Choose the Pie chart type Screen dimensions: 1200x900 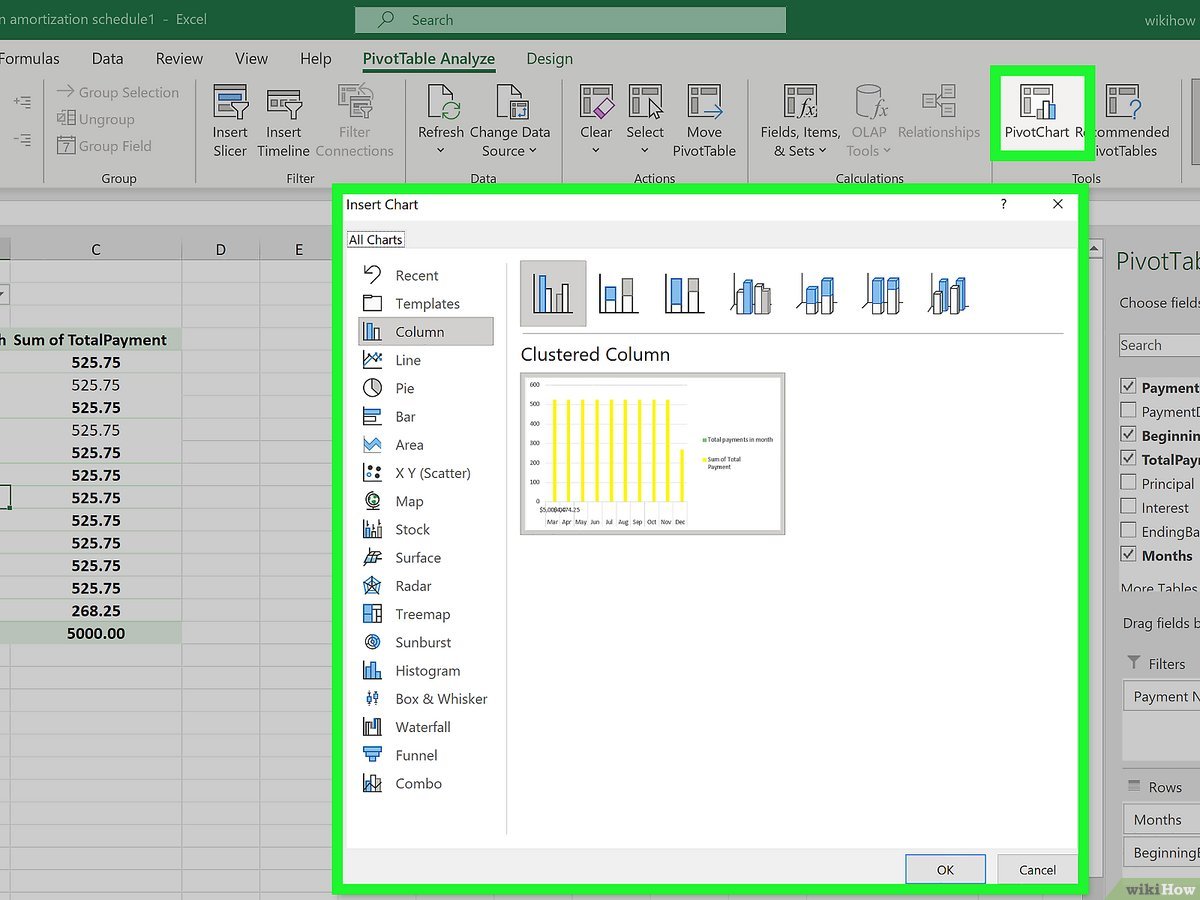tap(404, 388)
